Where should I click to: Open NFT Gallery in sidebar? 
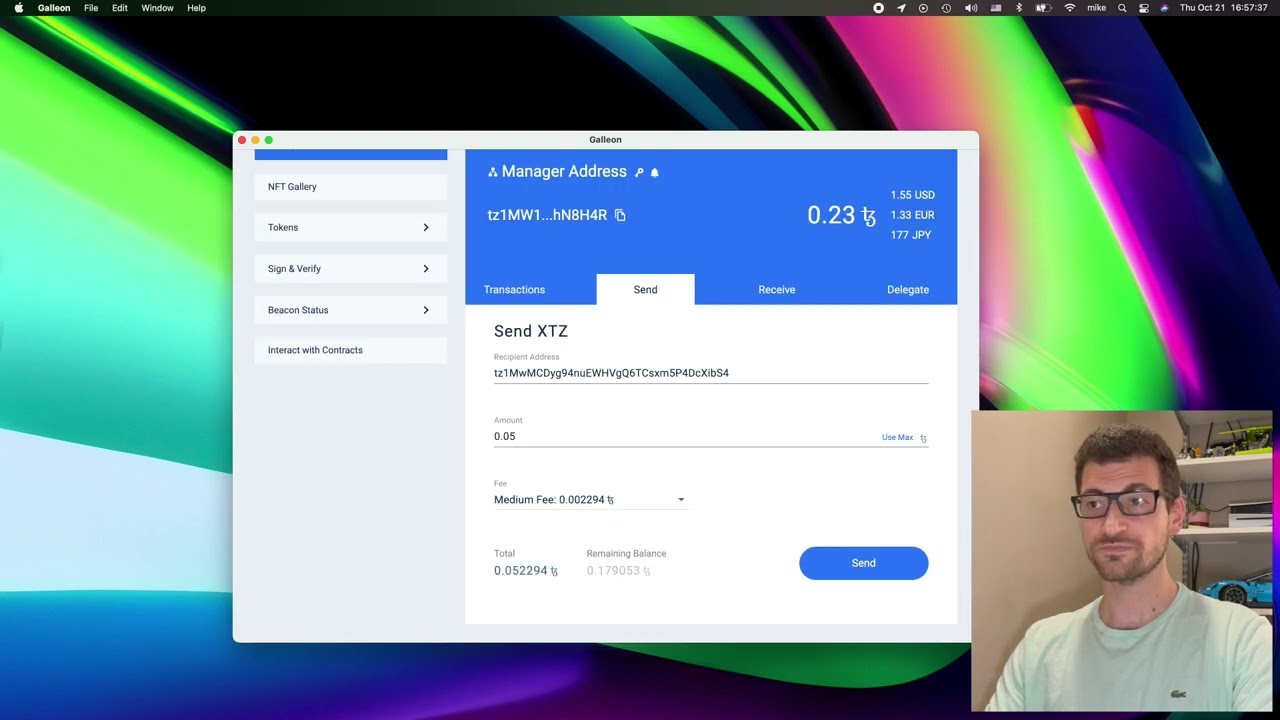pos(351,187)
